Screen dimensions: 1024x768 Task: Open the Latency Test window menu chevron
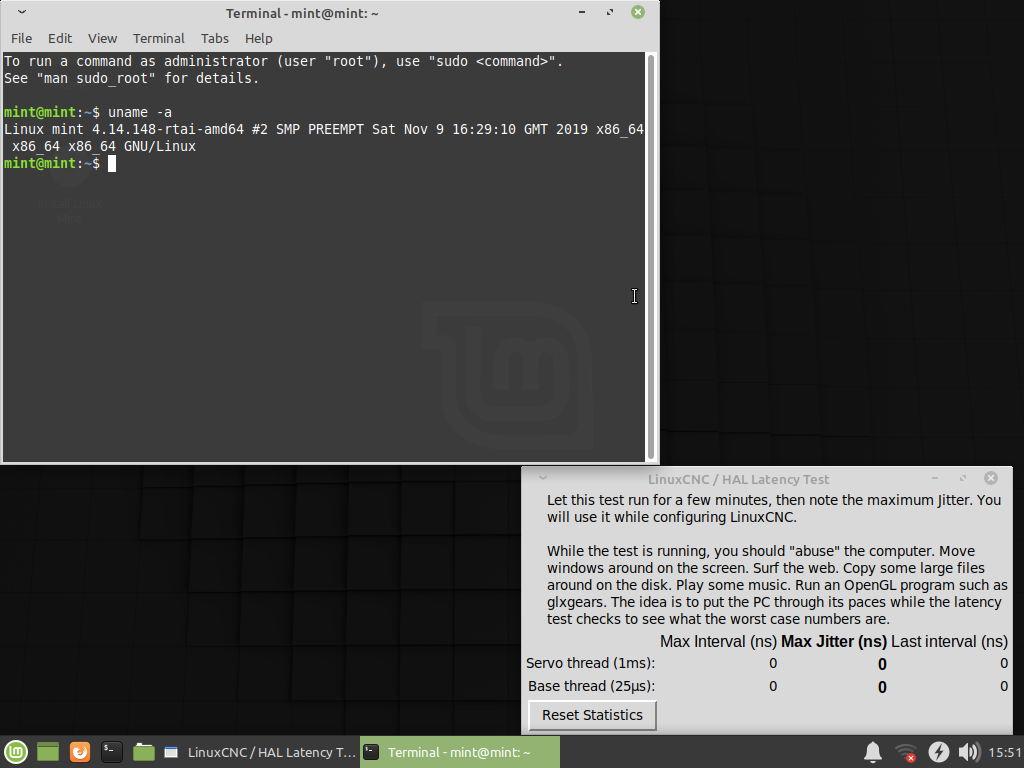543,478
